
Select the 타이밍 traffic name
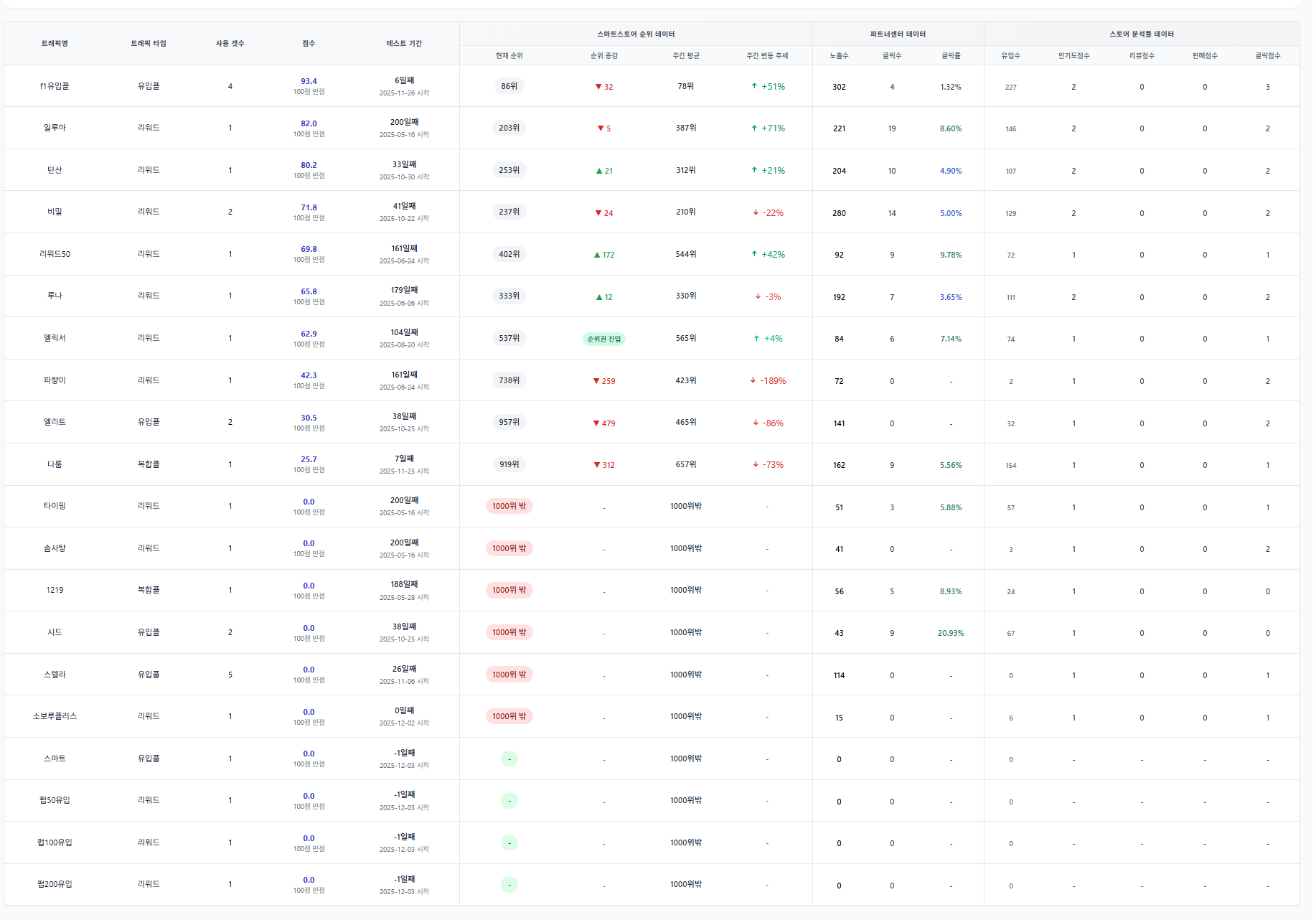pos(55,506)
